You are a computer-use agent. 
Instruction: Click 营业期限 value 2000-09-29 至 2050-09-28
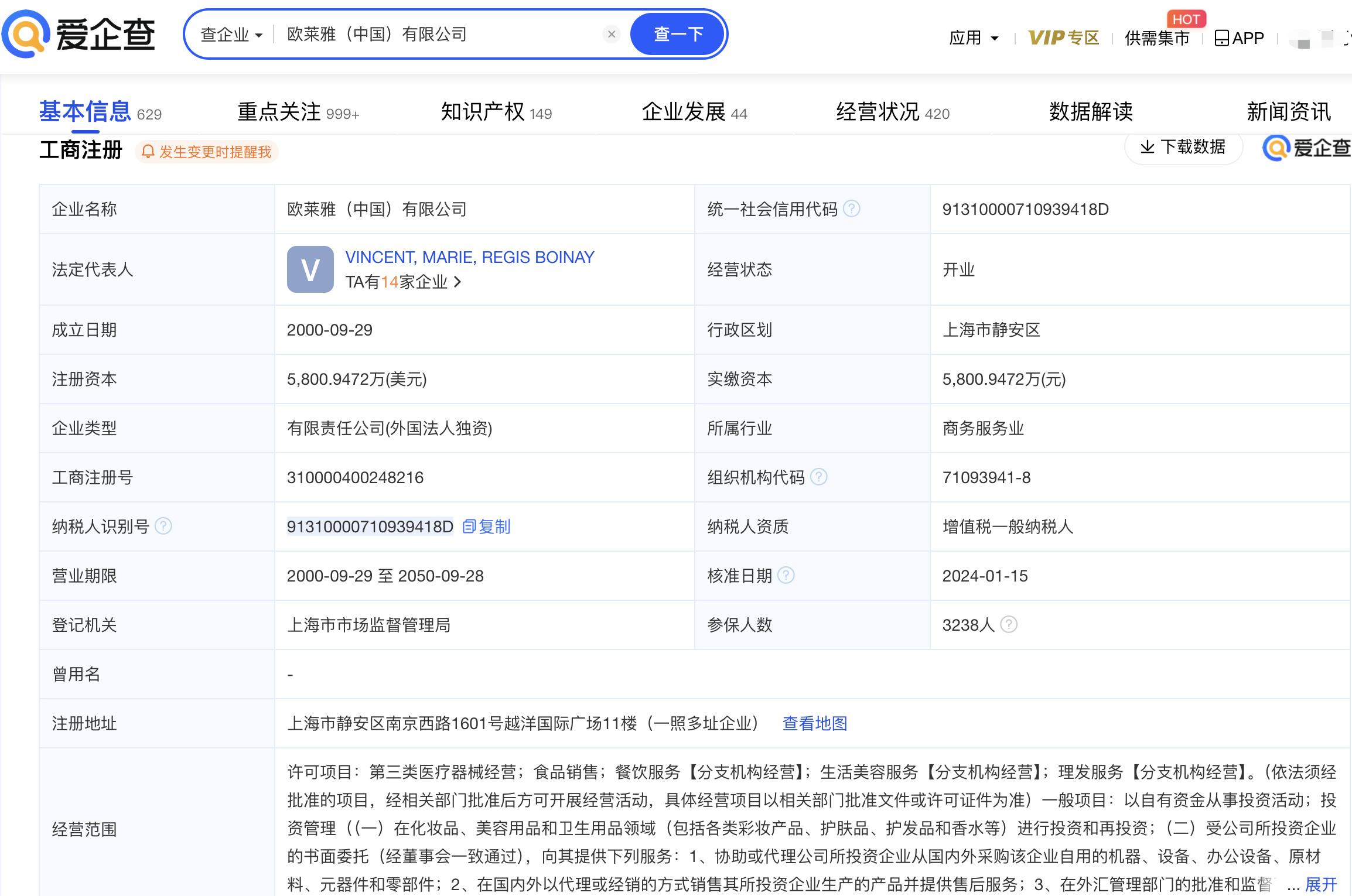click(385, 576)
